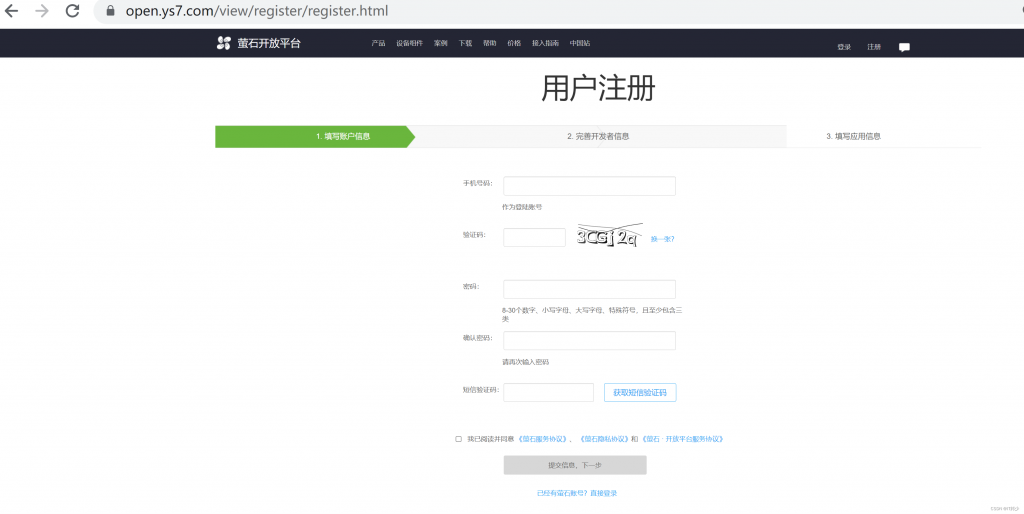Focus the 短信验证码 input field
The height and width of the screenshot is (514, 1024).
[x=549, y=393]
